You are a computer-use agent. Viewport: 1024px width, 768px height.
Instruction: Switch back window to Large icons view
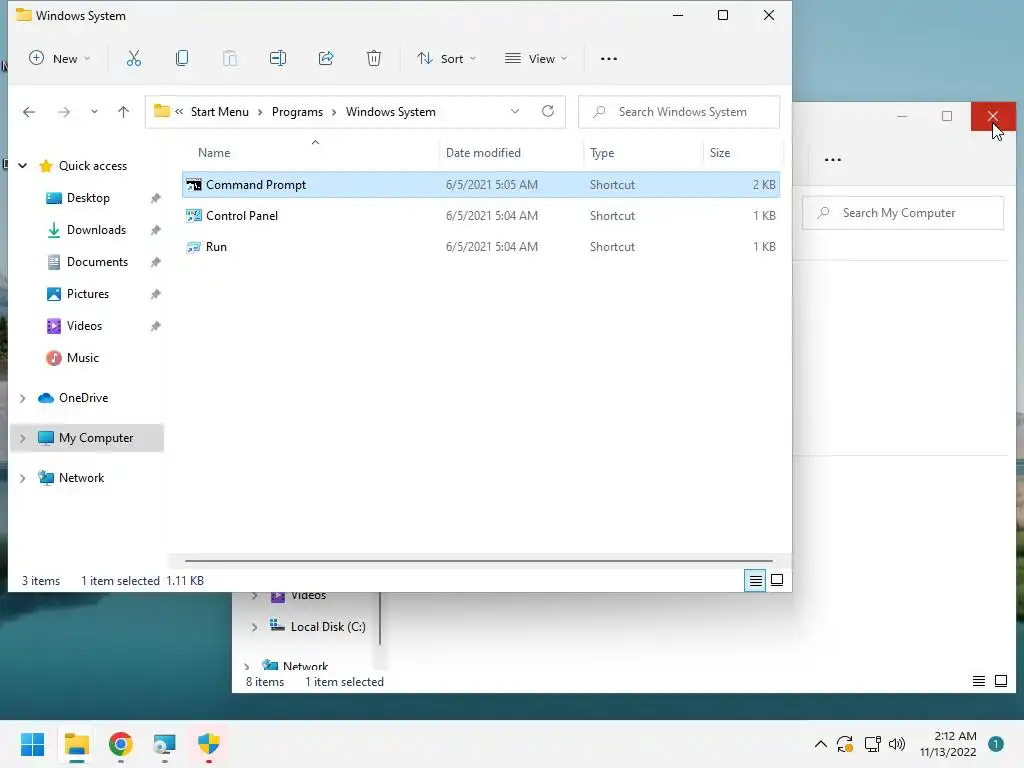[x=1000, y=681]
